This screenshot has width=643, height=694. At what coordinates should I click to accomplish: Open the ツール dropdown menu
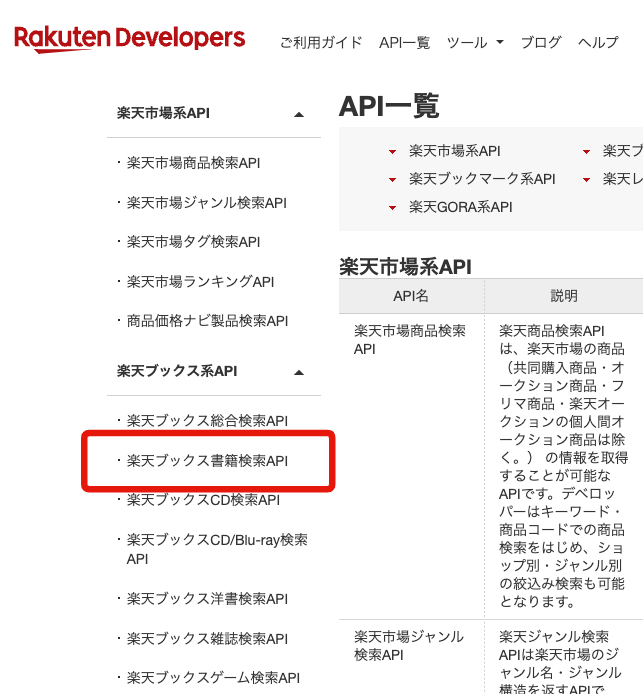475,42
